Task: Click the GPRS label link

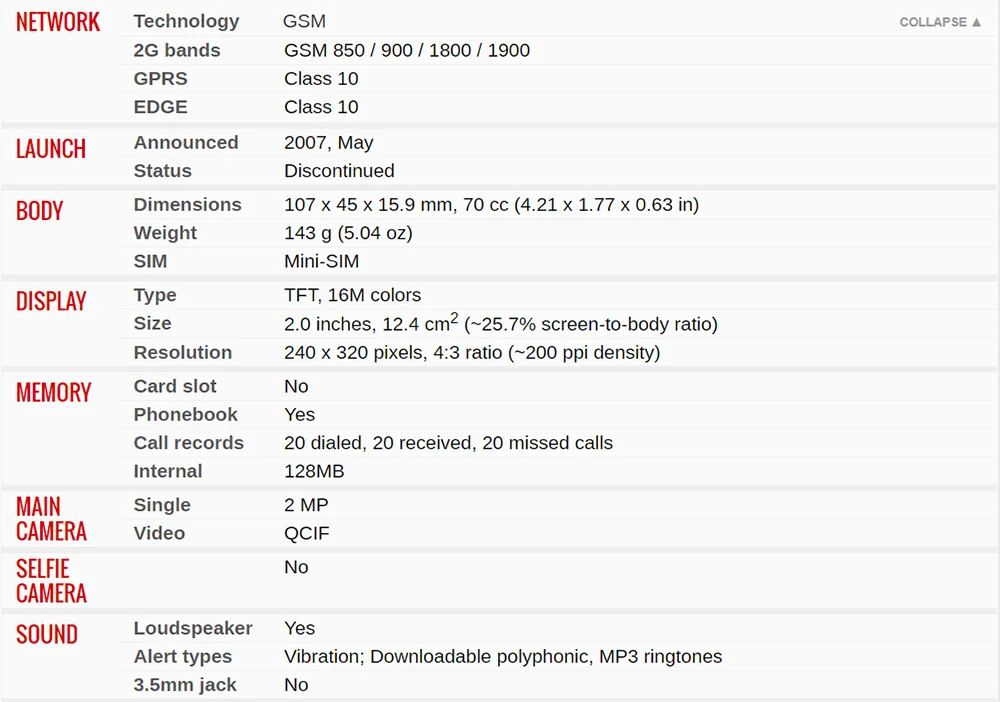Action: (x=161, y=78)
